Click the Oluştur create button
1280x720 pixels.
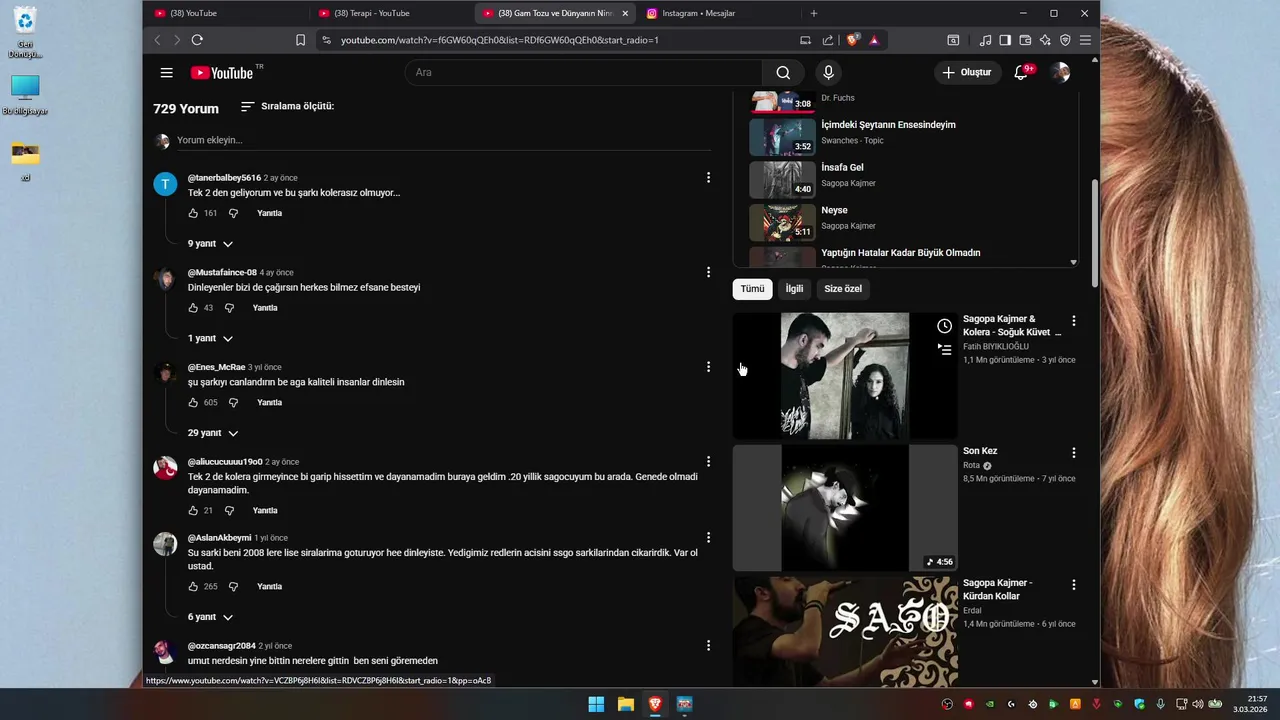tap(967, 72)
